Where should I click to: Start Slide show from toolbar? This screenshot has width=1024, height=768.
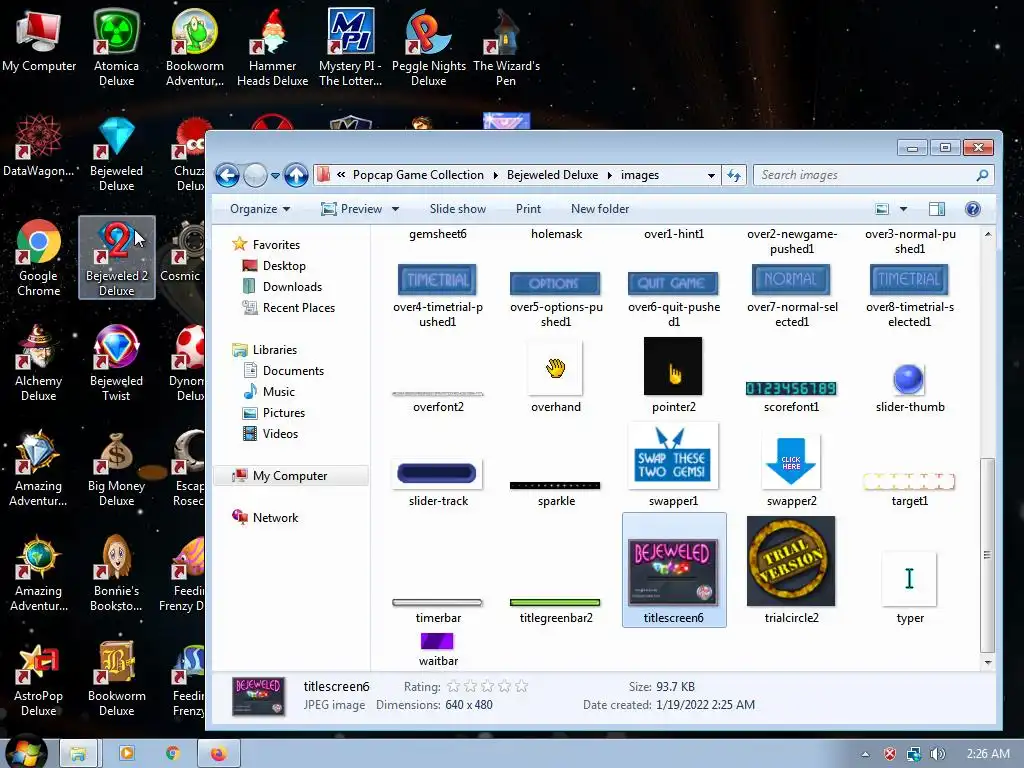(458, 209)
